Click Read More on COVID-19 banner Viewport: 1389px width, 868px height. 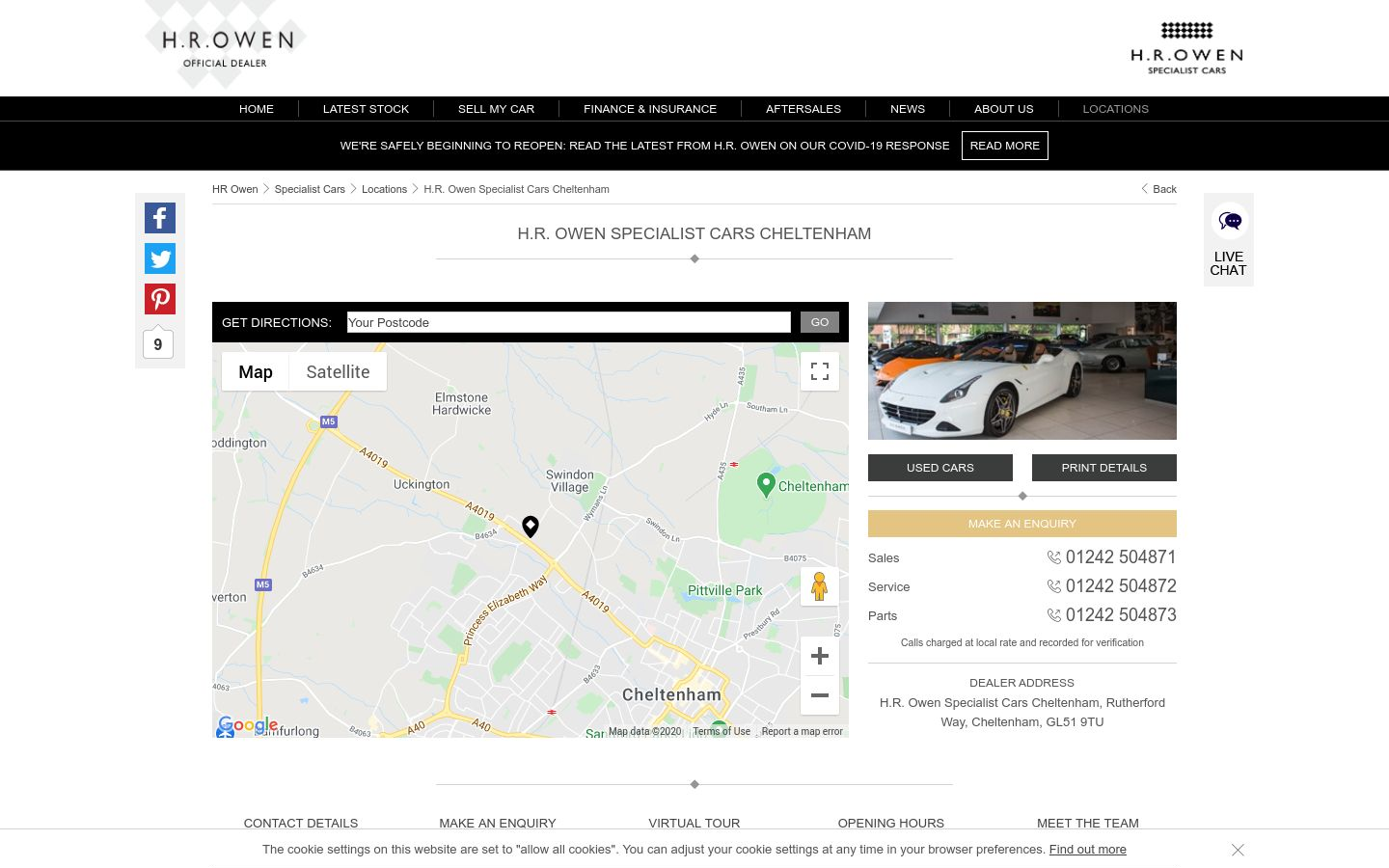pyautogui.click(x=1005, y=146)
